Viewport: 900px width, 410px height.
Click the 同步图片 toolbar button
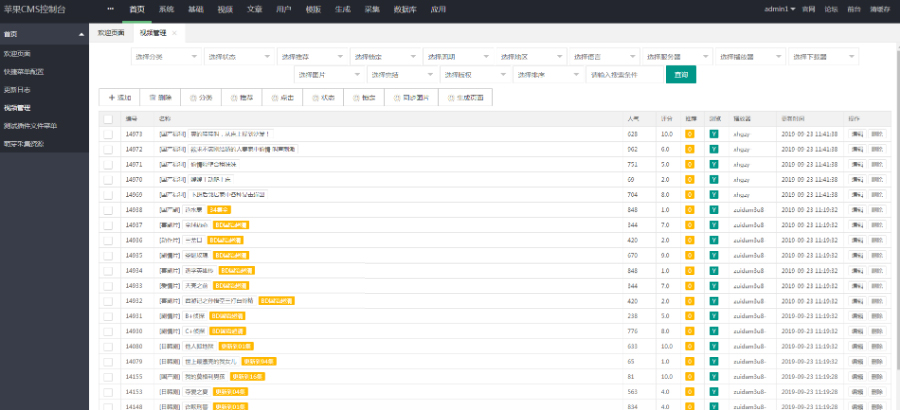411,98
